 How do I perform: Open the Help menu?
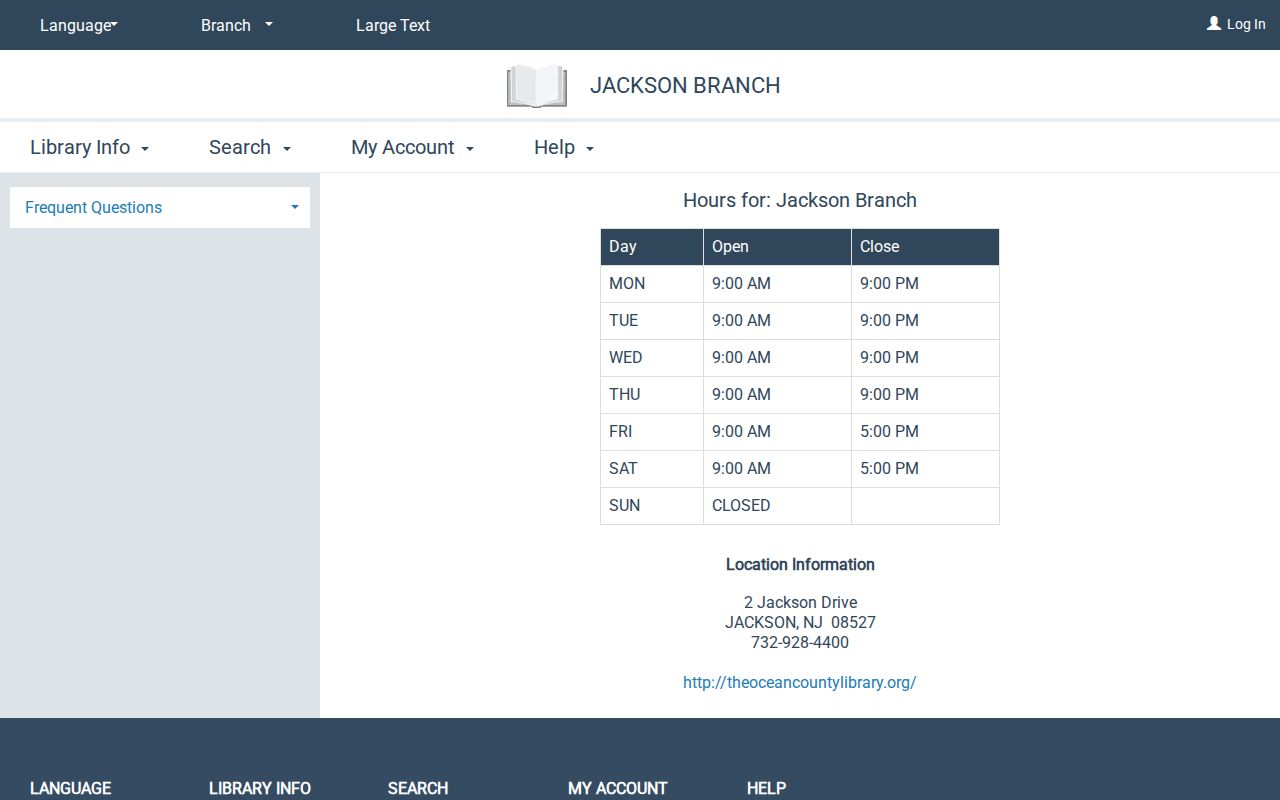(564, 147)
